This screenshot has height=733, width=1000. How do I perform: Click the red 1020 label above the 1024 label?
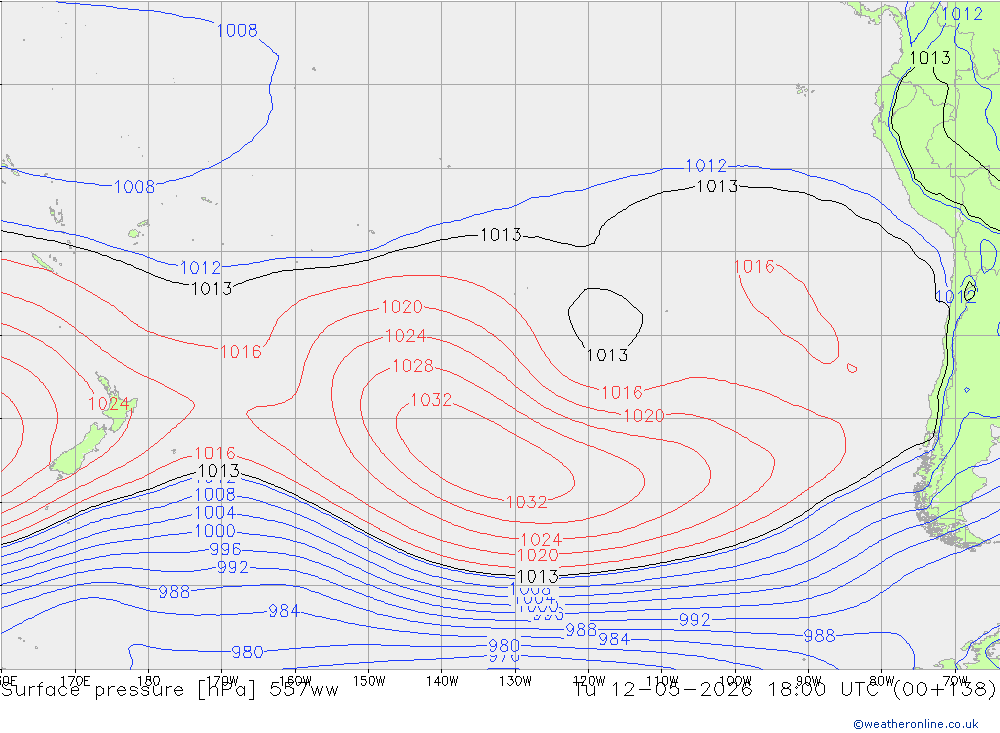click(x=402, y=307)
